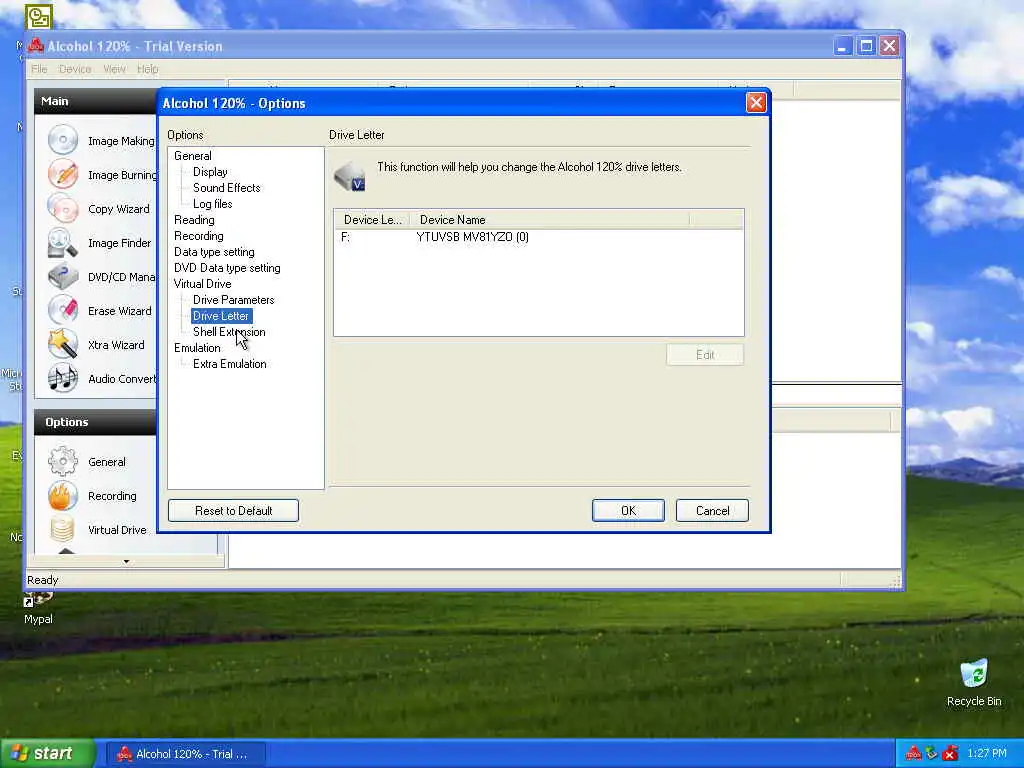Open Image Burning Wizard icon
1024x768 pixels.
click(x=63, y=174)
